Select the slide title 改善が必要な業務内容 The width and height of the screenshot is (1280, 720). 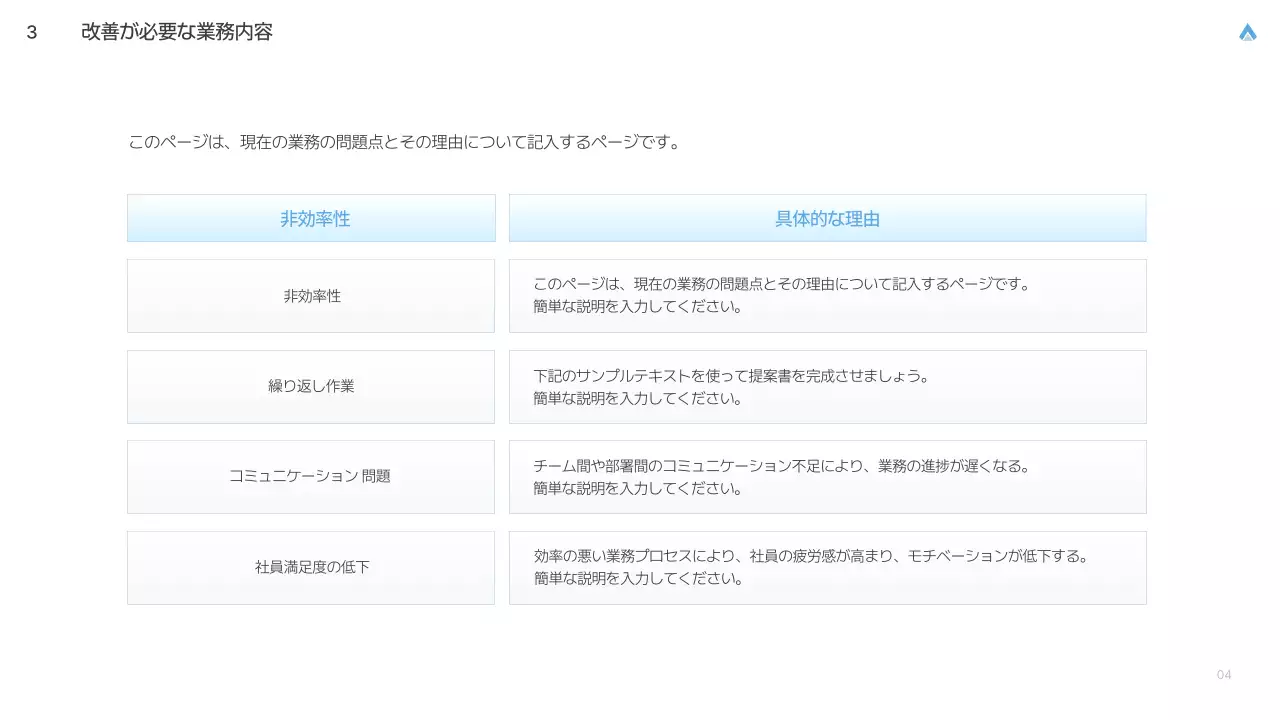pyautogui.click(x=176, y=32)
